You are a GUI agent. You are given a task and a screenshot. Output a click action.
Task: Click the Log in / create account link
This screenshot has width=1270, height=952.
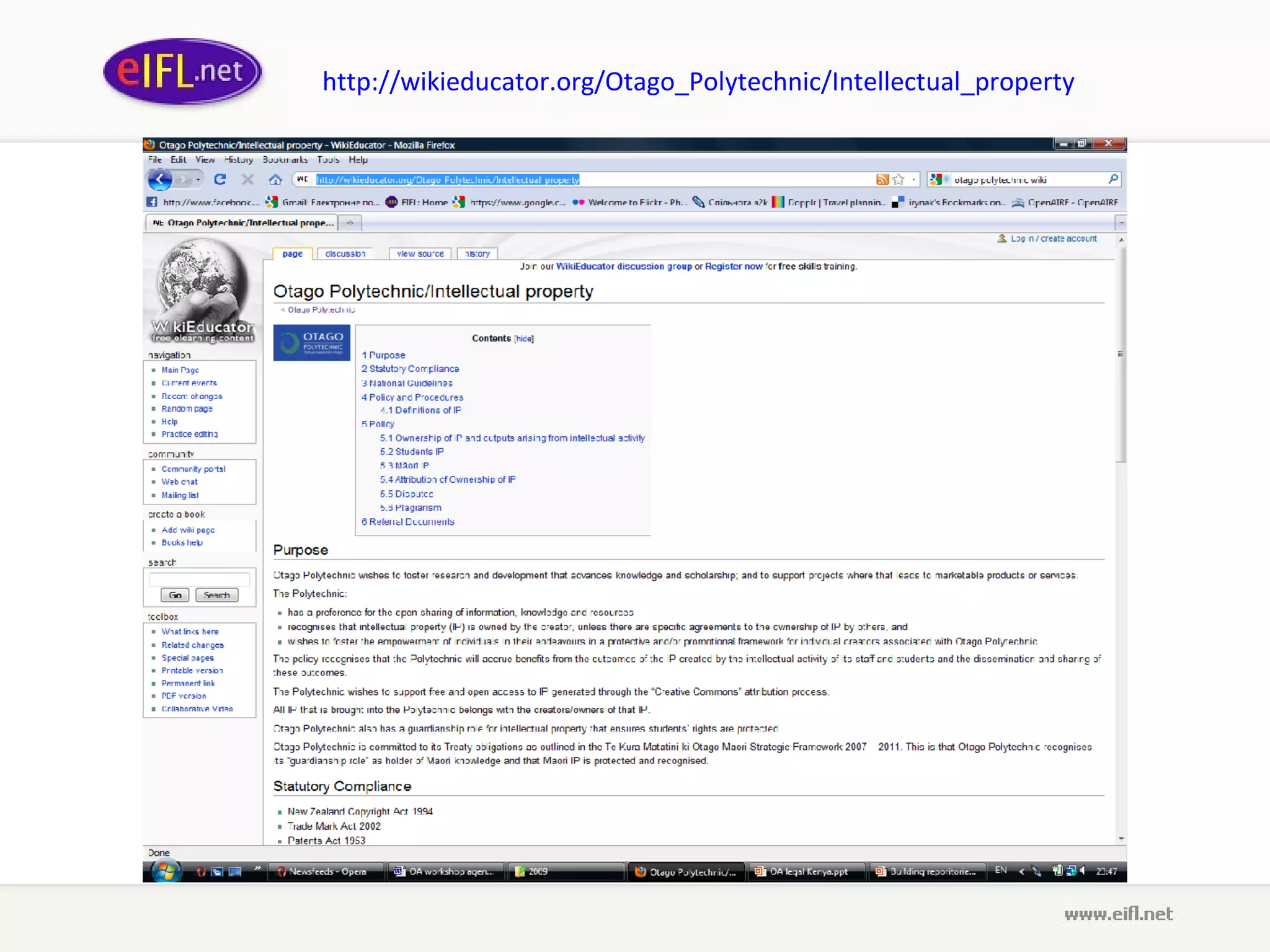(x=1054, y=239)
